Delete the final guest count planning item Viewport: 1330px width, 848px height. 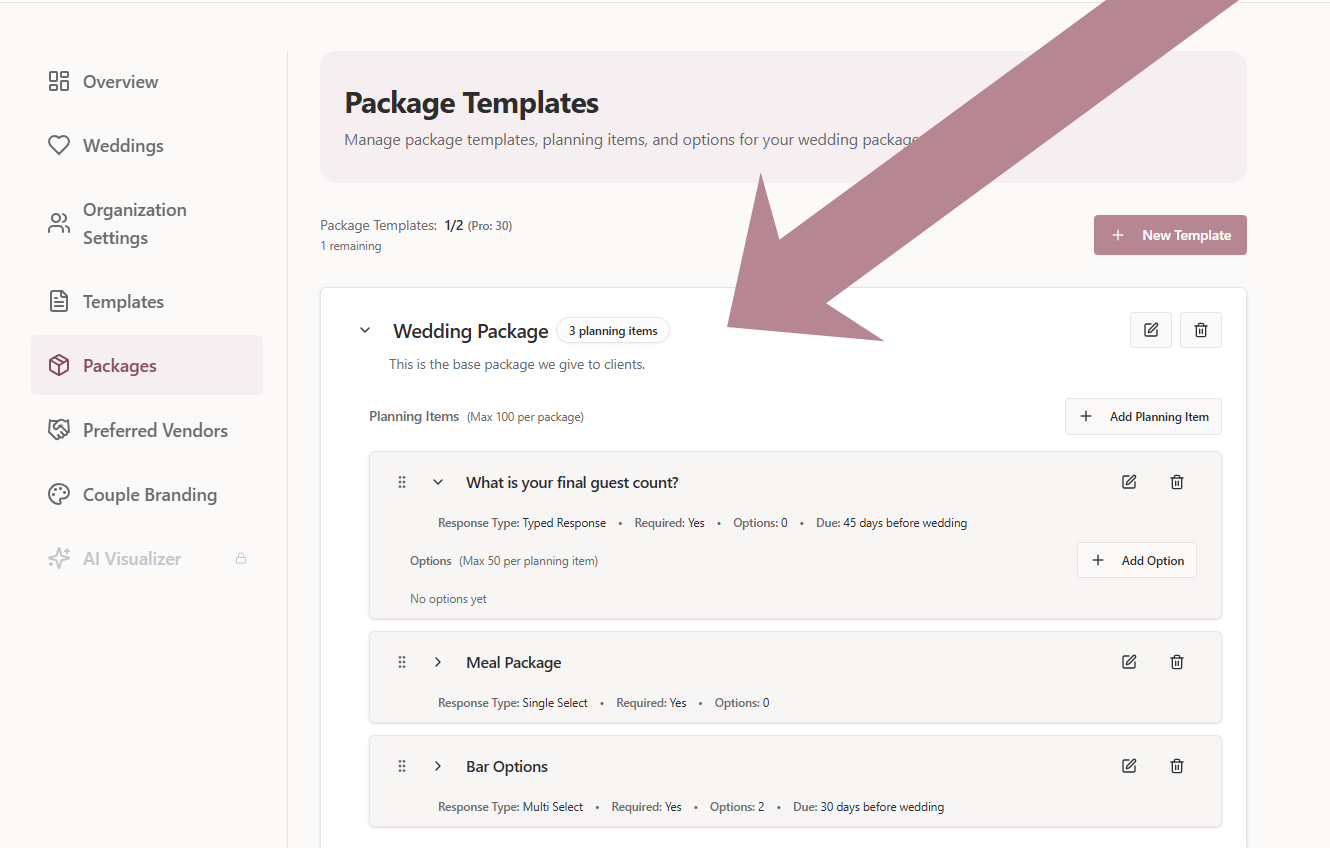click(x=1177, y=482)
